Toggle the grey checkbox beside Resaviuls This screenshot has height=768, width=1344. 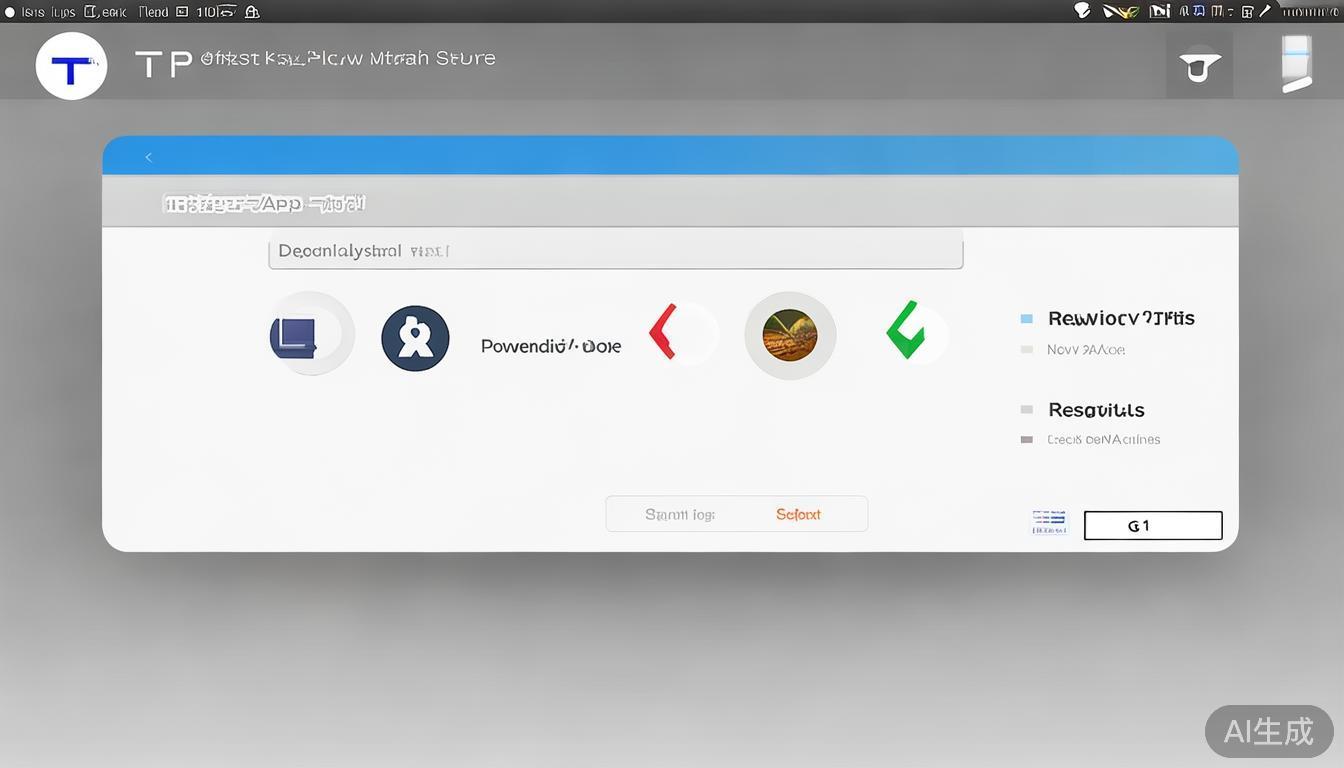click(1026, 410)
